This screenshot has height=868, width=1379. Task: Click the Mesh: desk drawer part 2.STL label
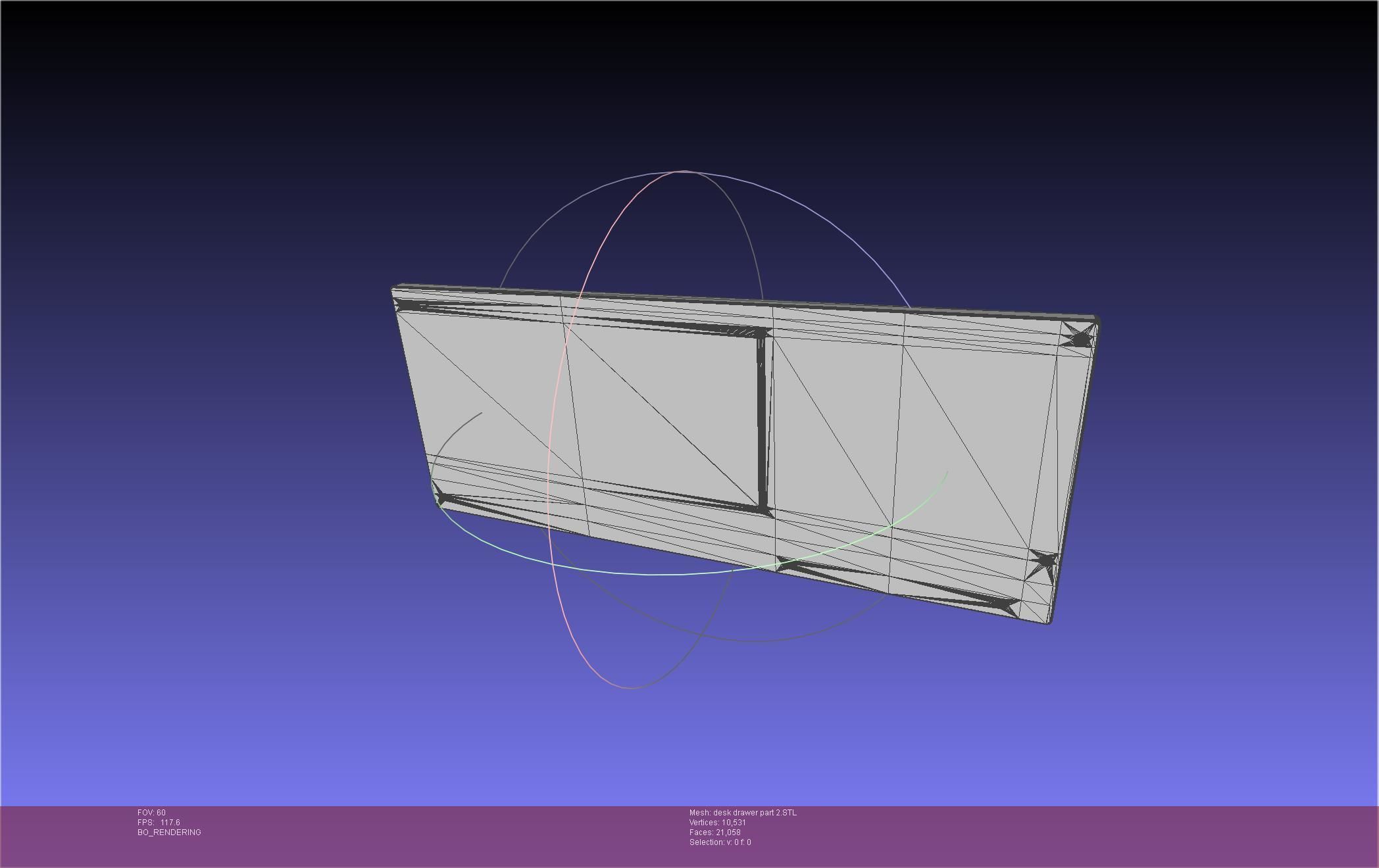743,813
